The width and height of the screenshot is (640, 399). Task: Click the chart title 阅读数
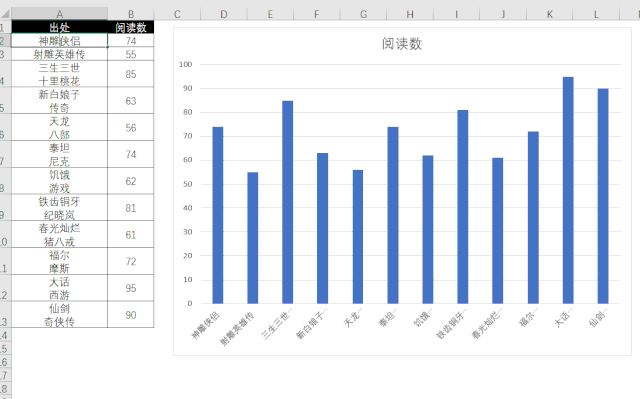[x=402, y=44]
